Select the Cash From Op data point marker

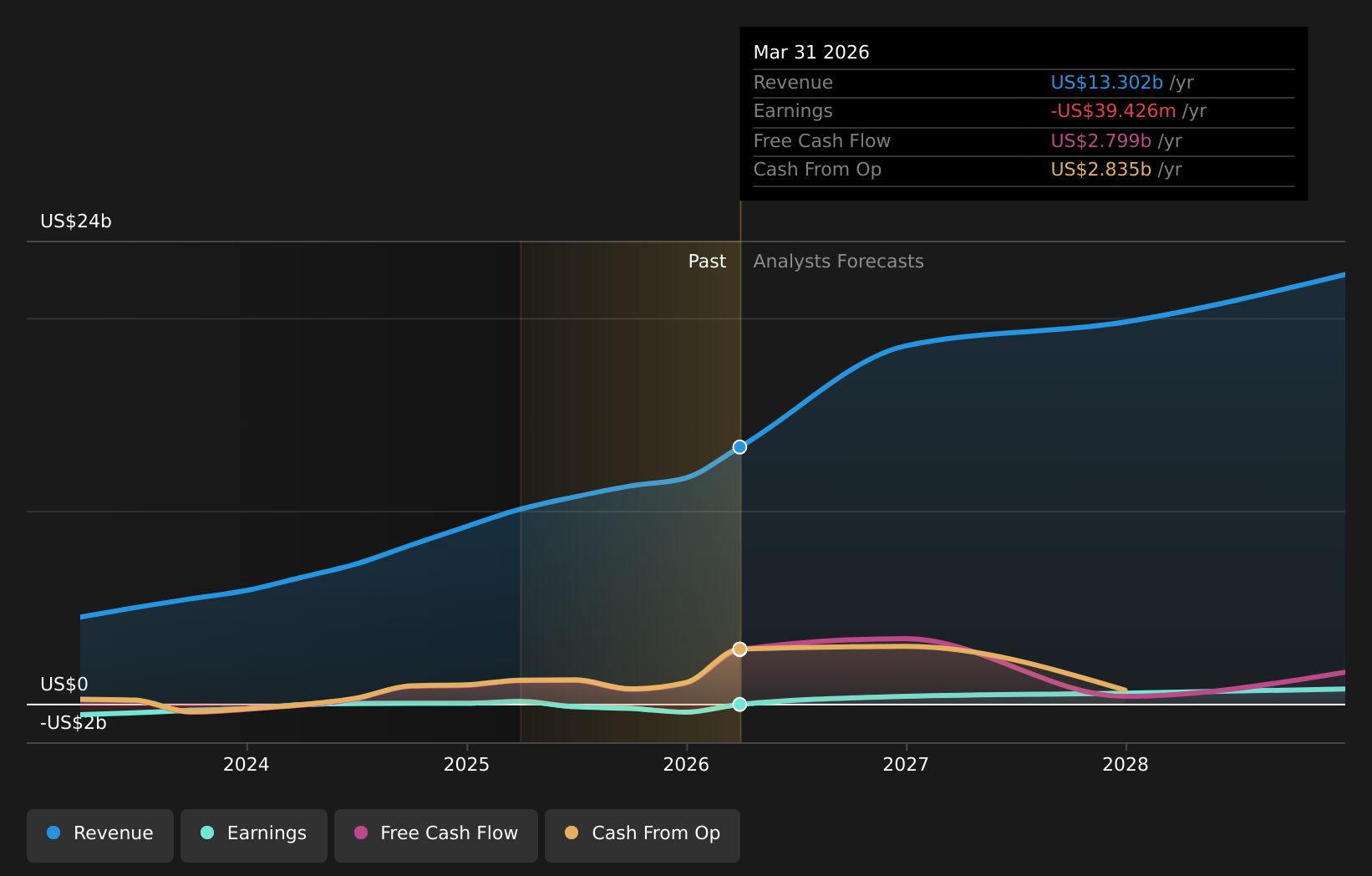739,649
